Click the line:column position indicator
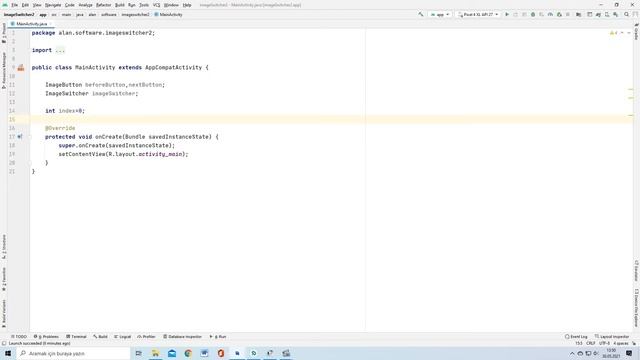 [x=579, y=344]
